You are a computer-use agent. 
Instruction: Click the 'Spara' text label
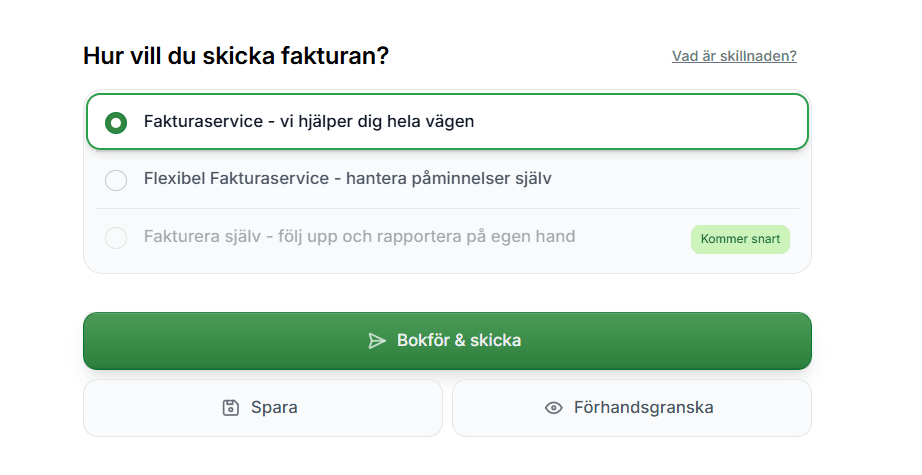(274, 408)
